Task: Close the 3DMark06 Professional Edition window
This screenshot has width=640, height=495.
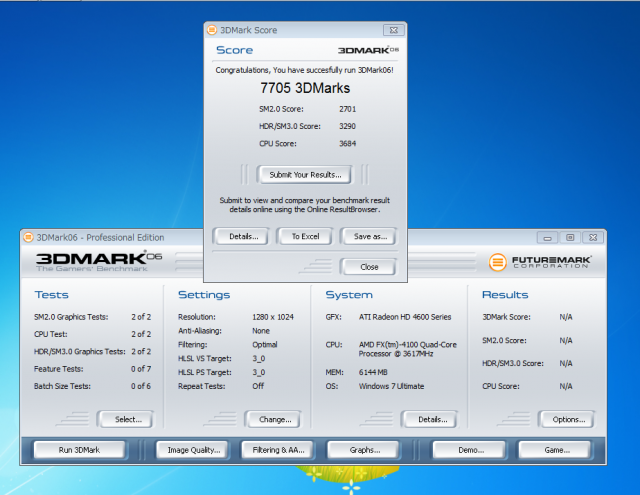Action: pyautogui.click(x=593, y=237)
